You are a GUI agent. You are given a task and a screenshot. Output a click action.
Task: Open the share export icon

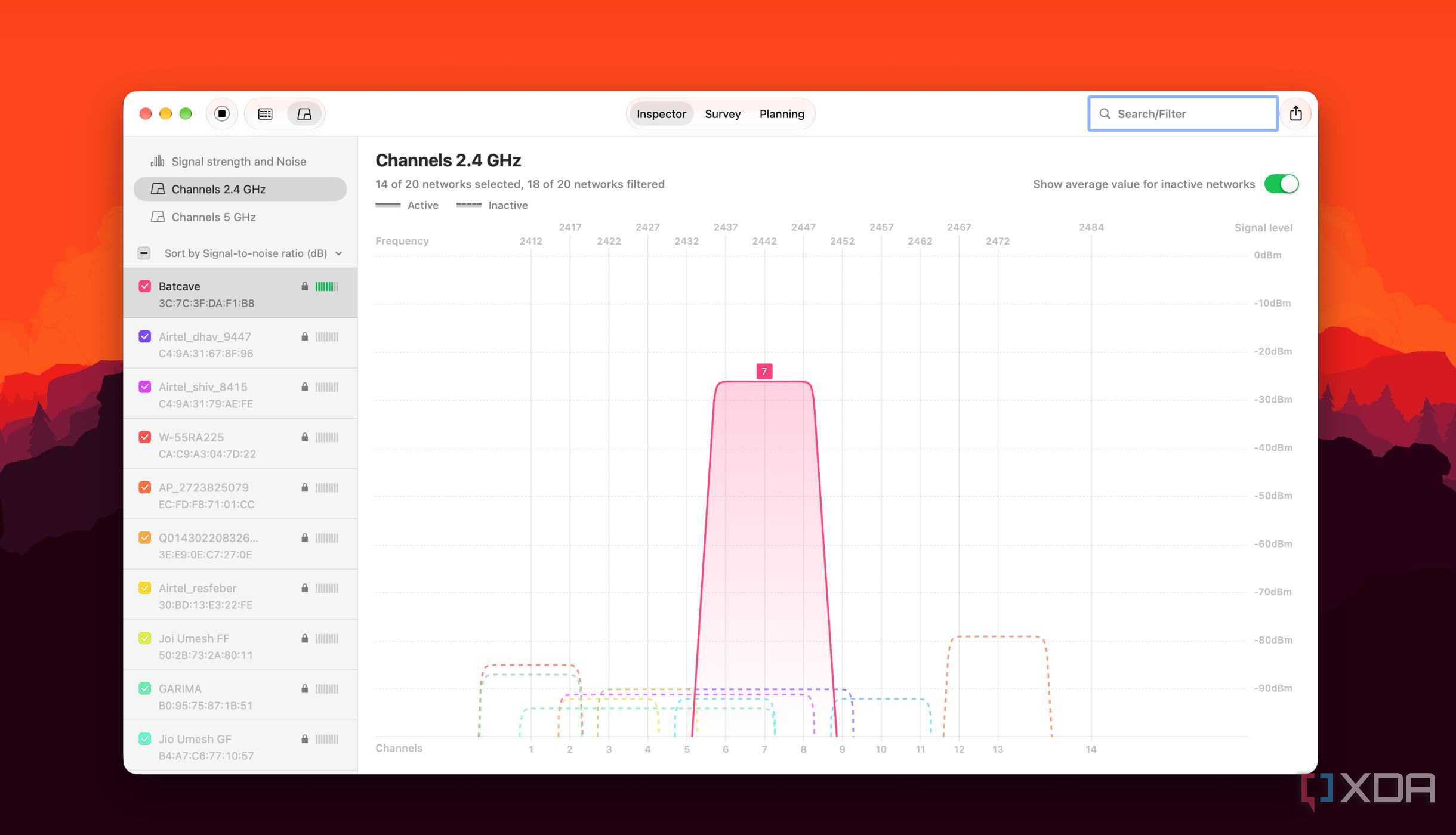point(1295,113)
